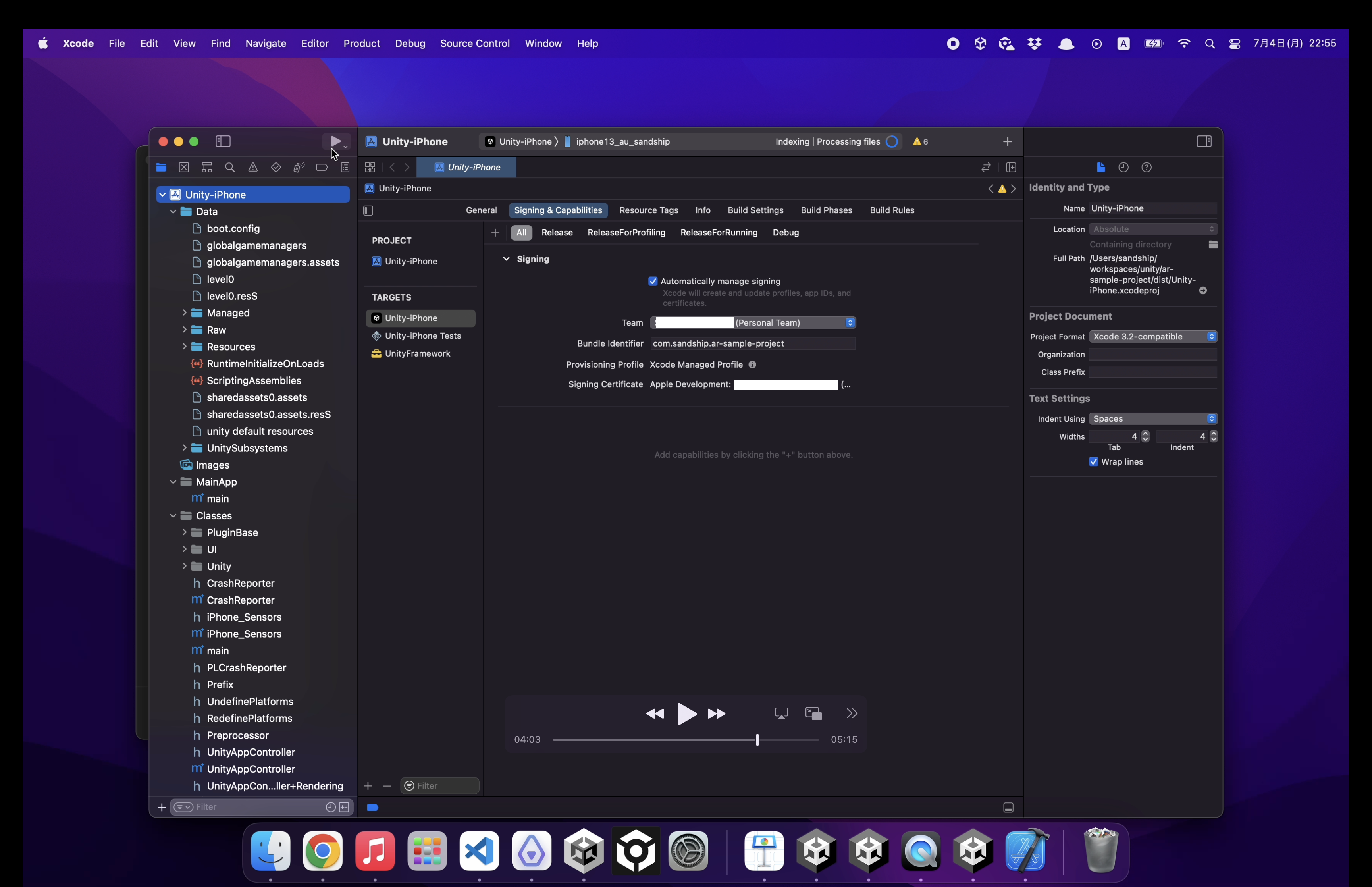Open the Find navigator magnifier icon

click(x=230, y=168)
